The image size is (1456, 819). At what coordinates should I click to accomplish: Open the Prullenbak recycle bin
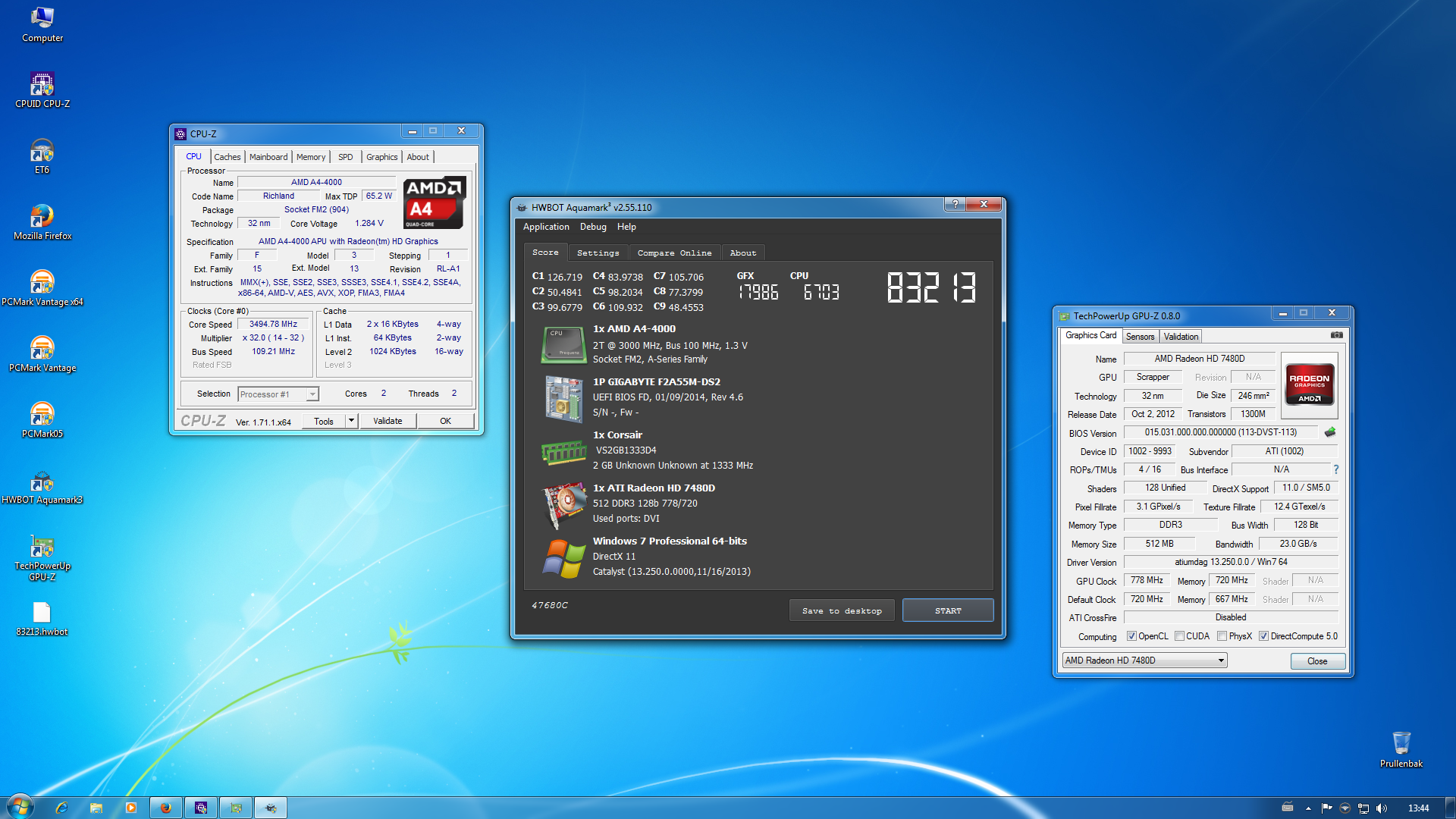tap(1401, 750)
